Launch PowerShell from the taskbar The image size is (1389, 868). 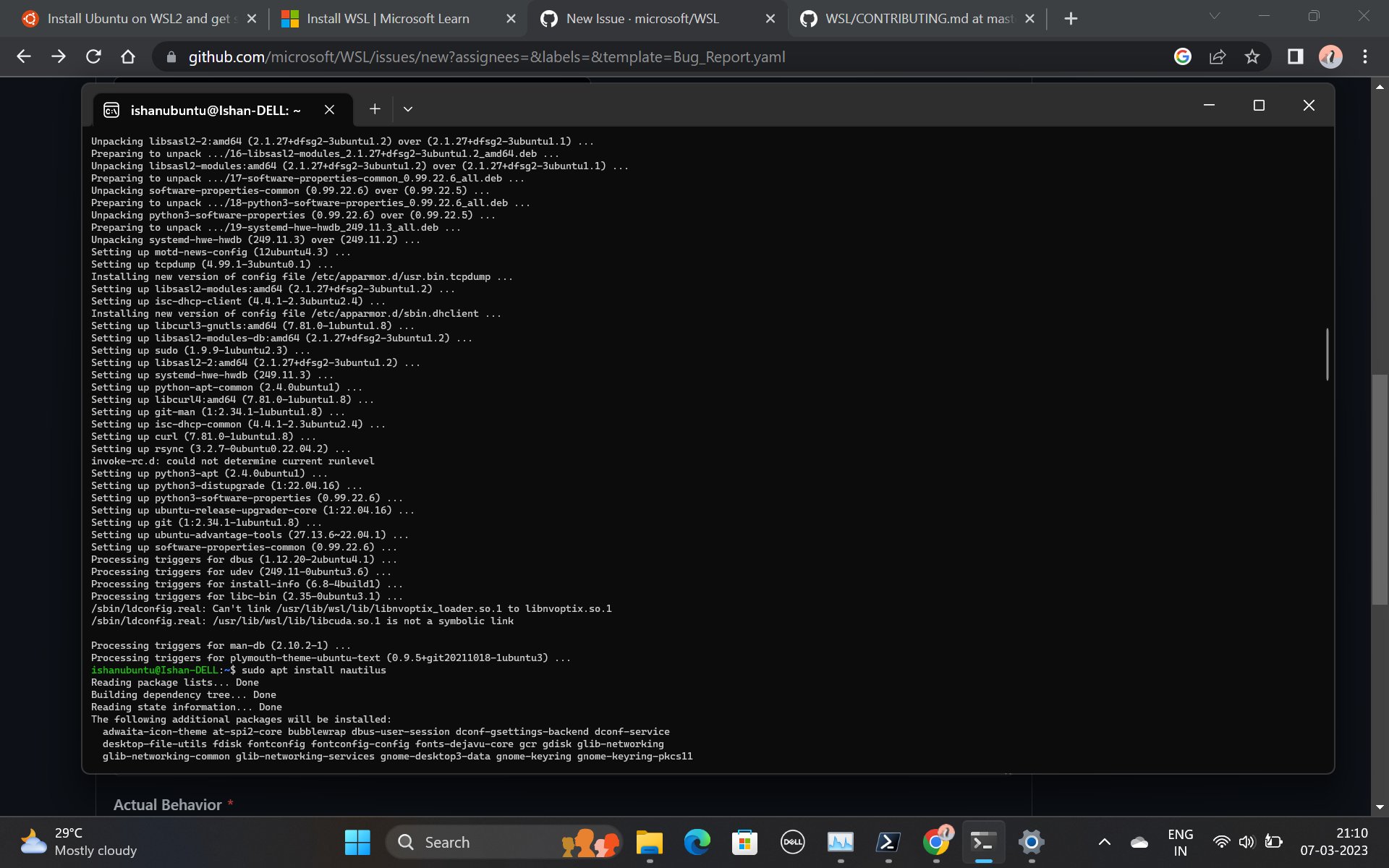[888, 841]
